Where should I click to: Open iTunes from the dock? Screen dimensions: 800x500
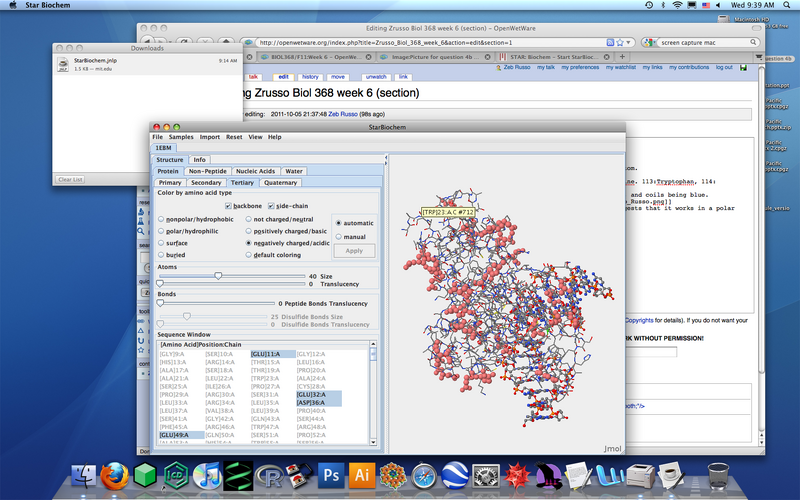[x=206, y=473]
